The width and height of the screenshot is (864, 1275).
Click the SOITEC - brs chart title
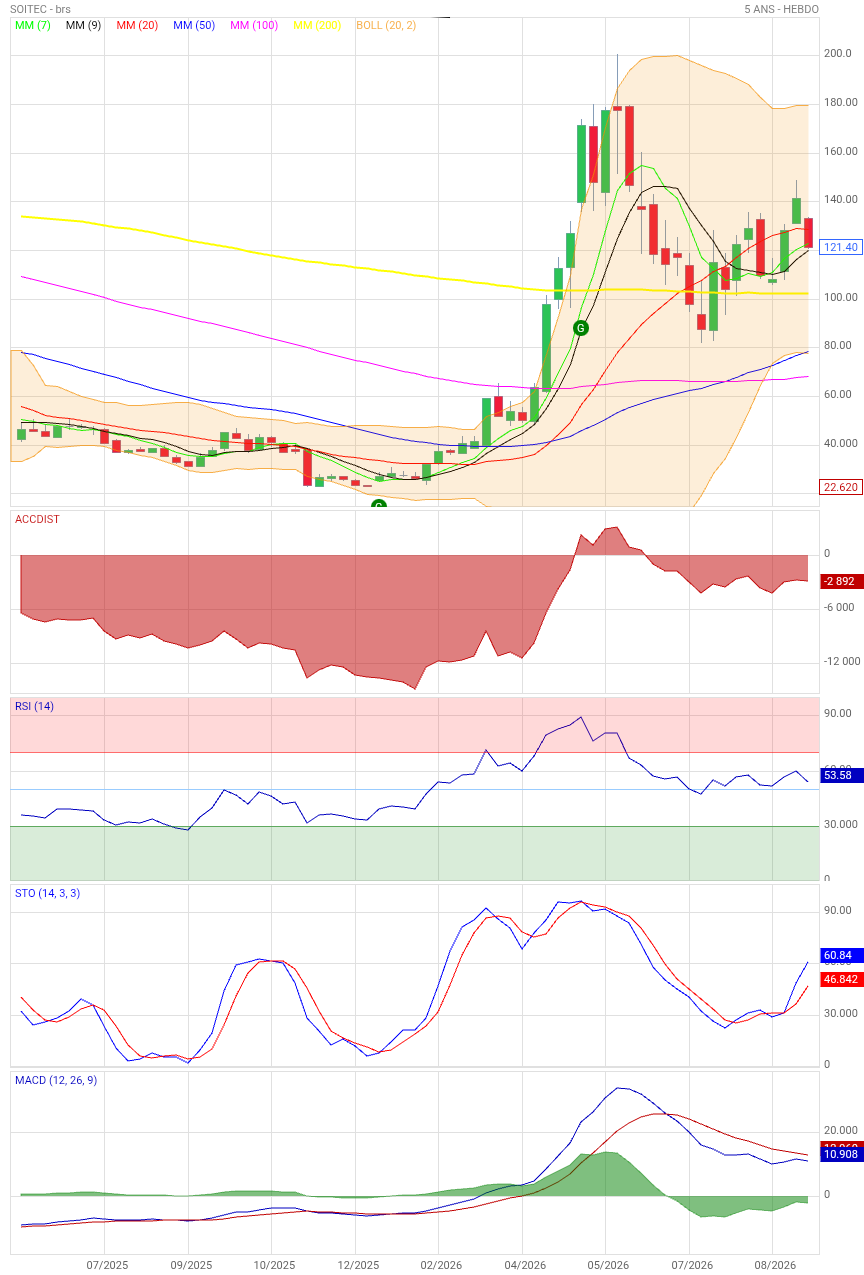pos(41,9)
